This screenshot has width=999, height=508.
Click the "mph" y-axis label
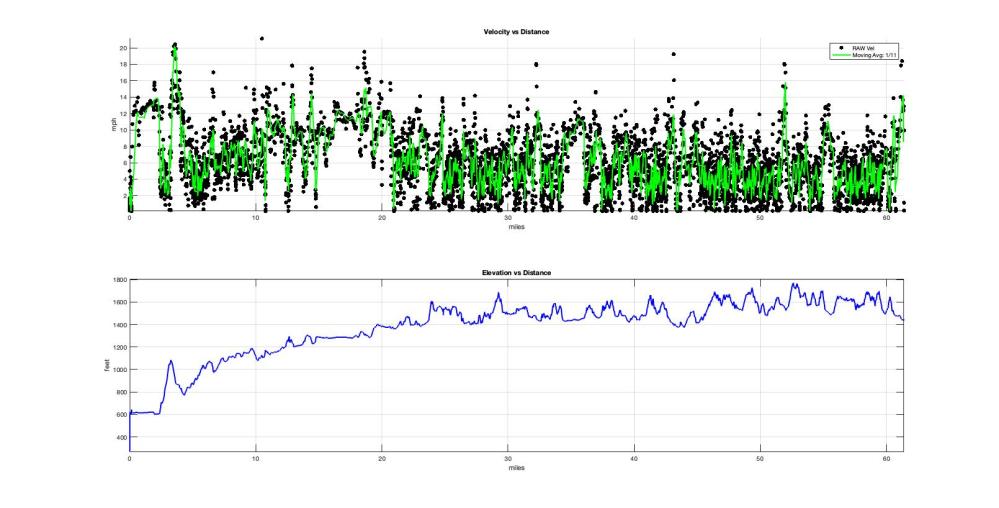pos(113,125)
